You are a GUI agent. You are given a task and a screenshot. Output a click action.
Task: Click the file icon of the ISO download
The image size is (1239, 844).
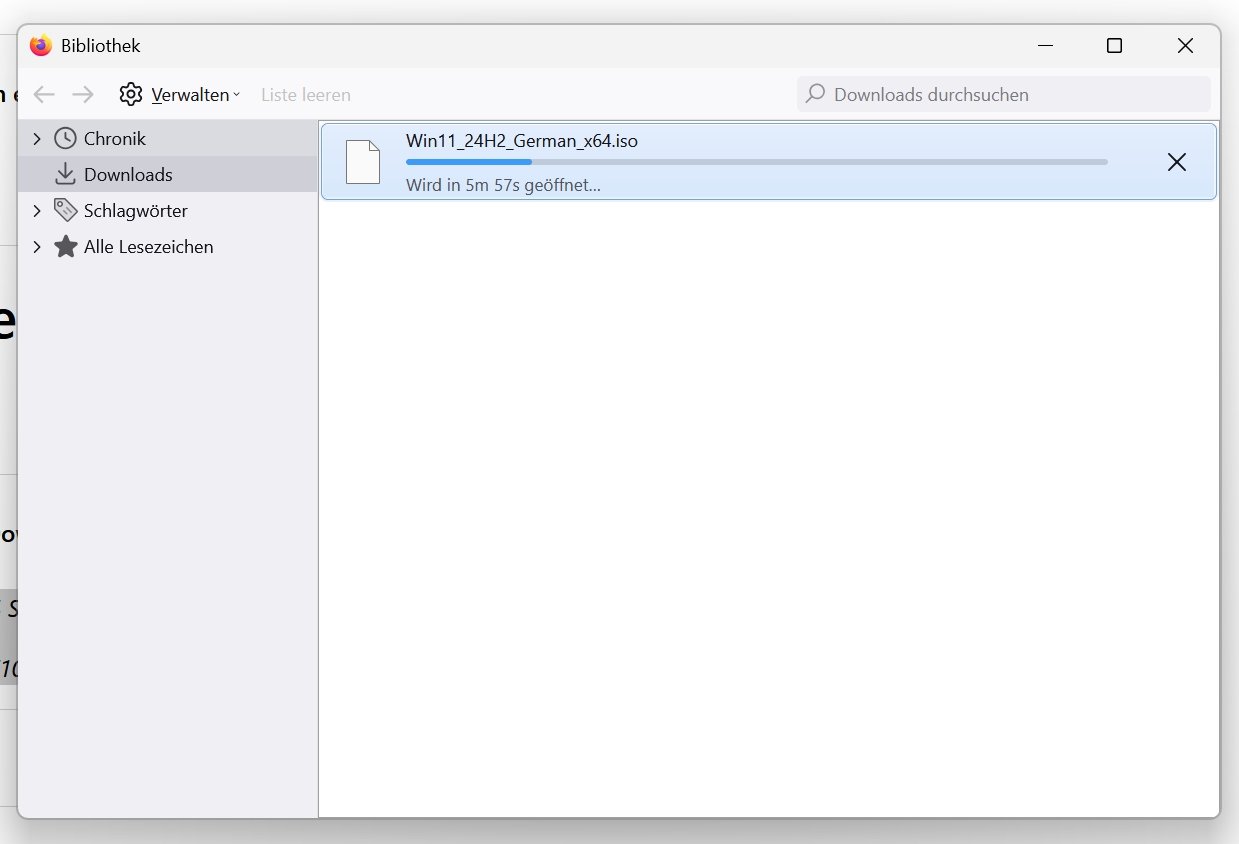tap(363, 162)
